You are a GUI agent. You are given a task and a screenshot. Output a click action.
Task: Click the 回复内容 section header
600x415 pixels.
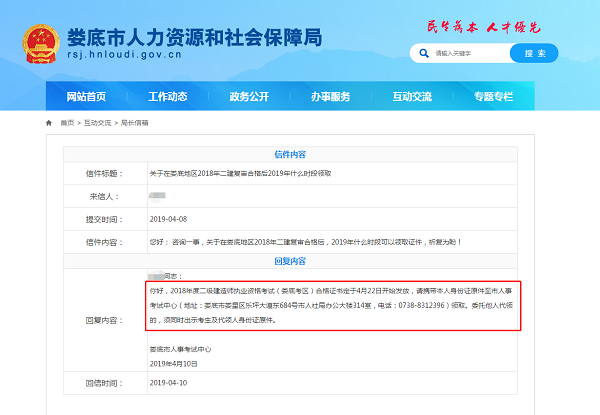pos(290,261)
